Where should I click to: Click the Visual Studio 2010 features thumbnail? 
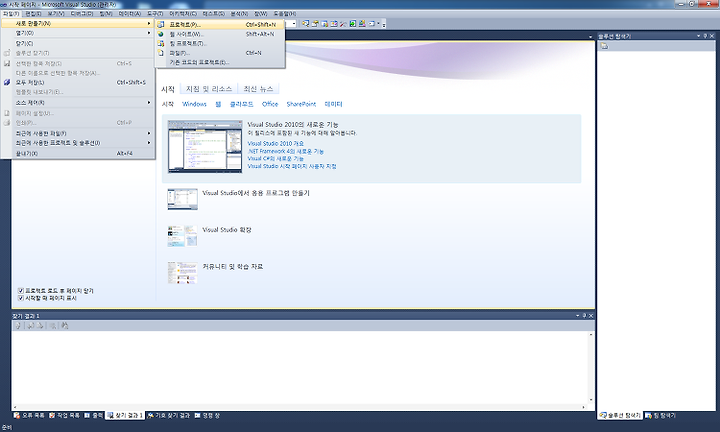click(x=205, y=147)
